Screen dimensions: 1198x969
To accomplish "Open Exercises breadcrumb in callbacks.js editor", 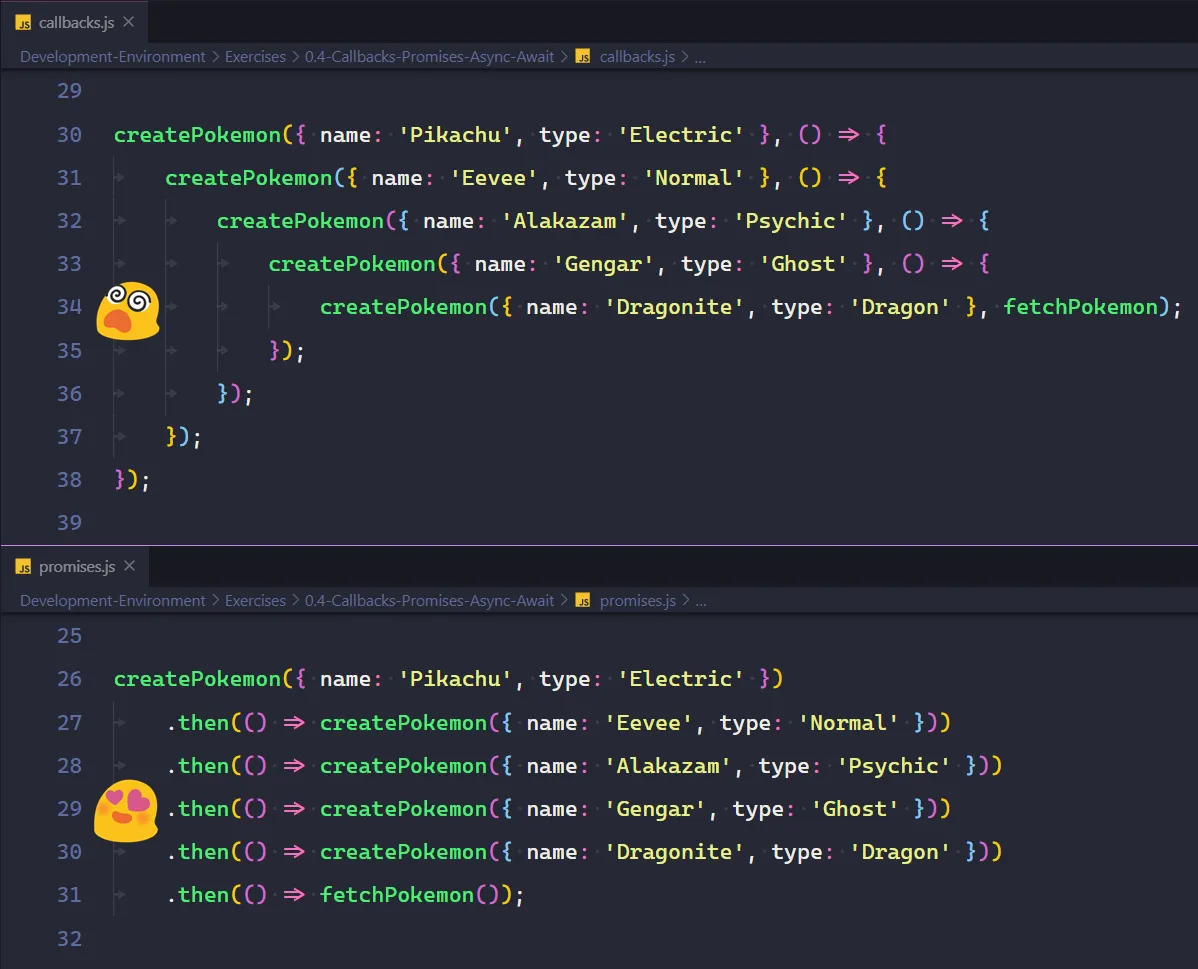I will click(255, 57).
